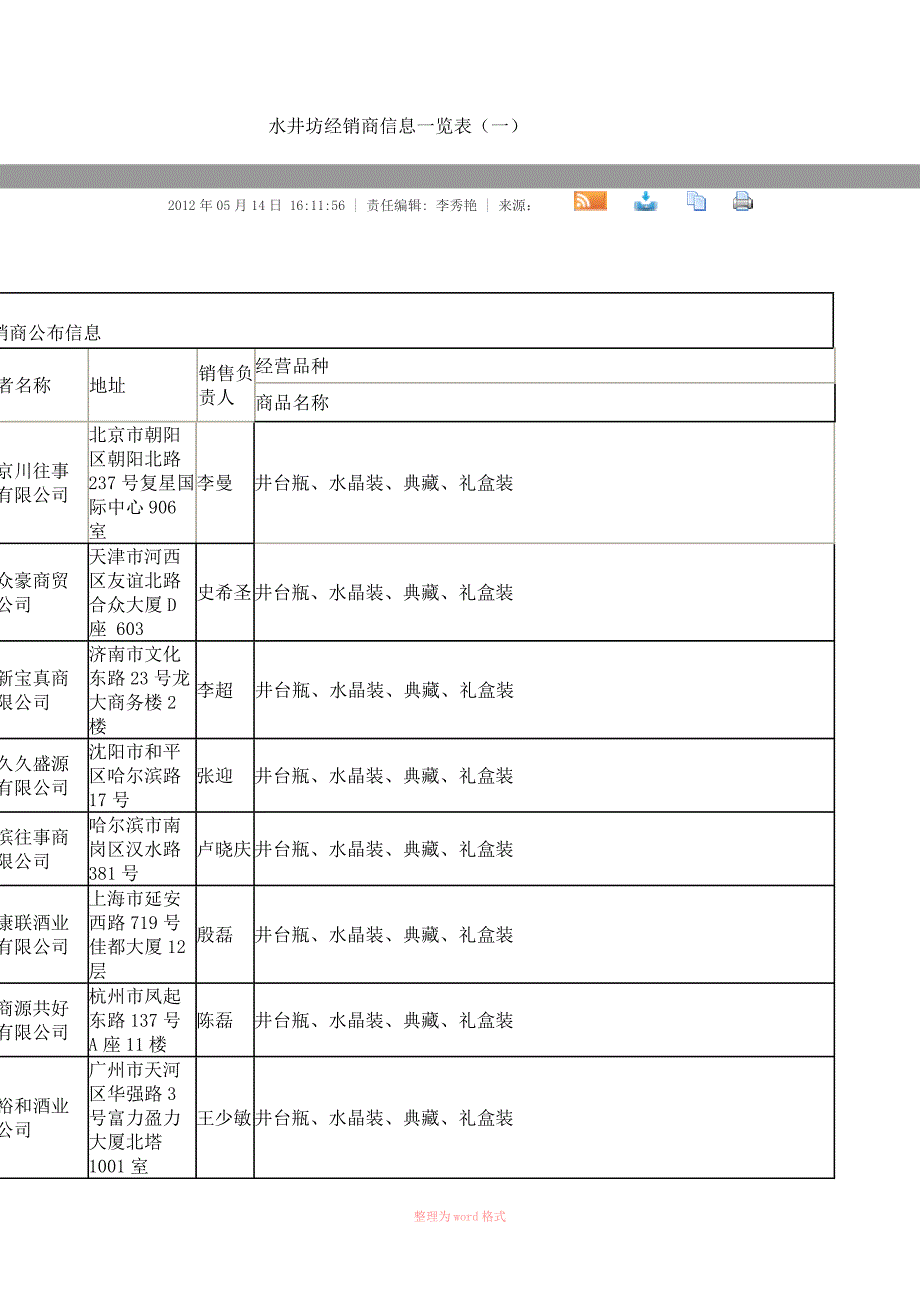Select the 地址 column header
Viewport: 920px width, 1302px height.
[x=108, y=385]
